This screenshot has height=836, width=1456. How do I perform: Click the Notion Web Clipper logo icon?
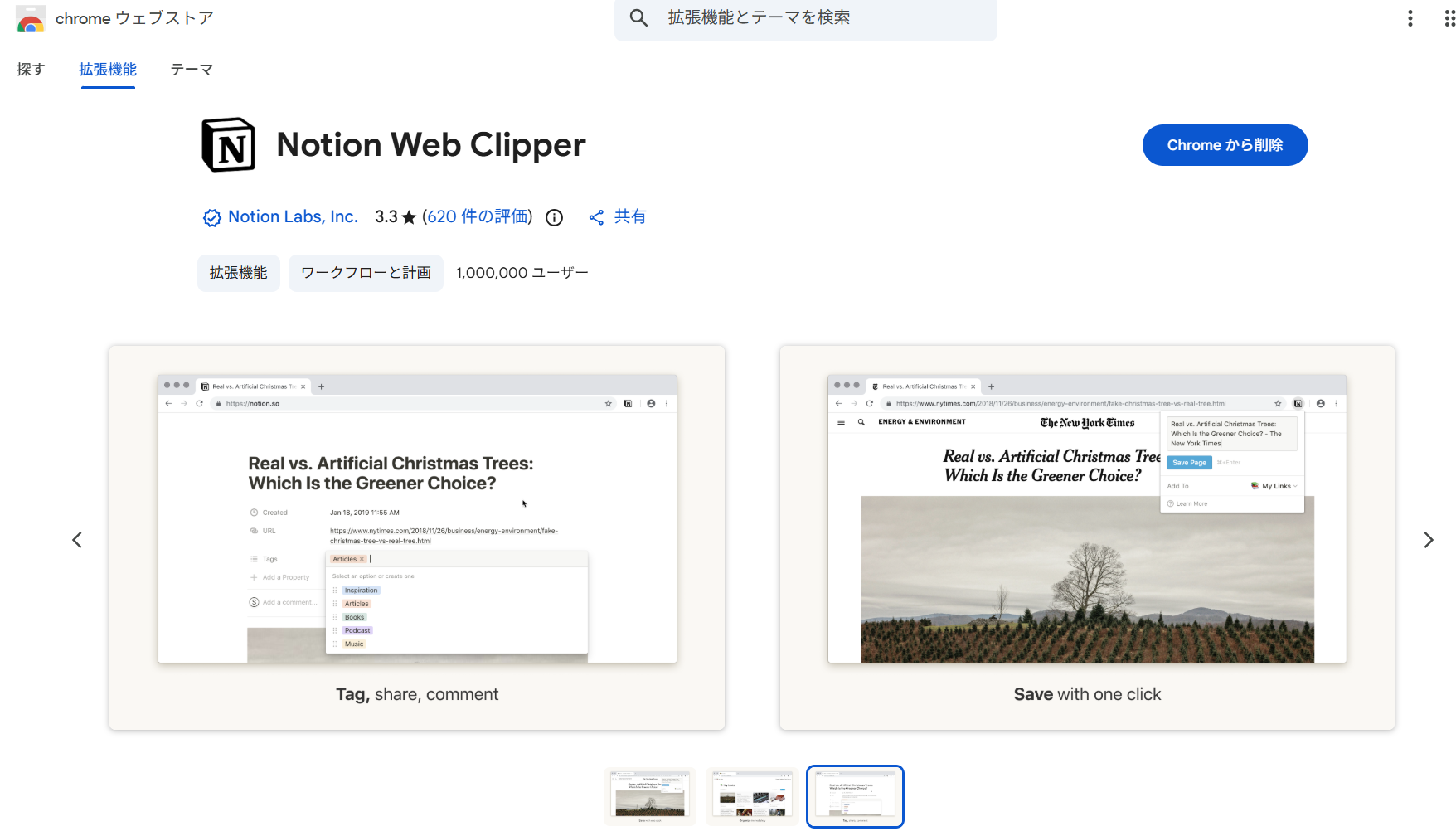(228, 145)
